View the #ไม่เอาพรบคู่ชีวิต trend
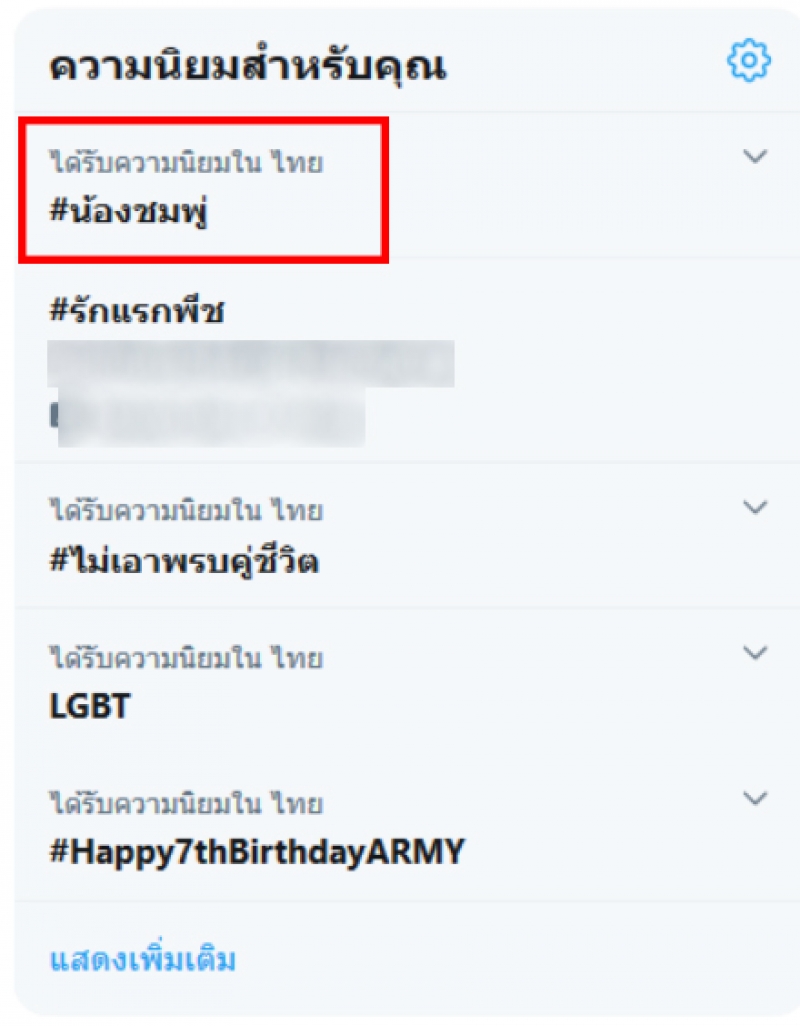The height and width of the screenshot is (1026, 800). click(184, 561)
